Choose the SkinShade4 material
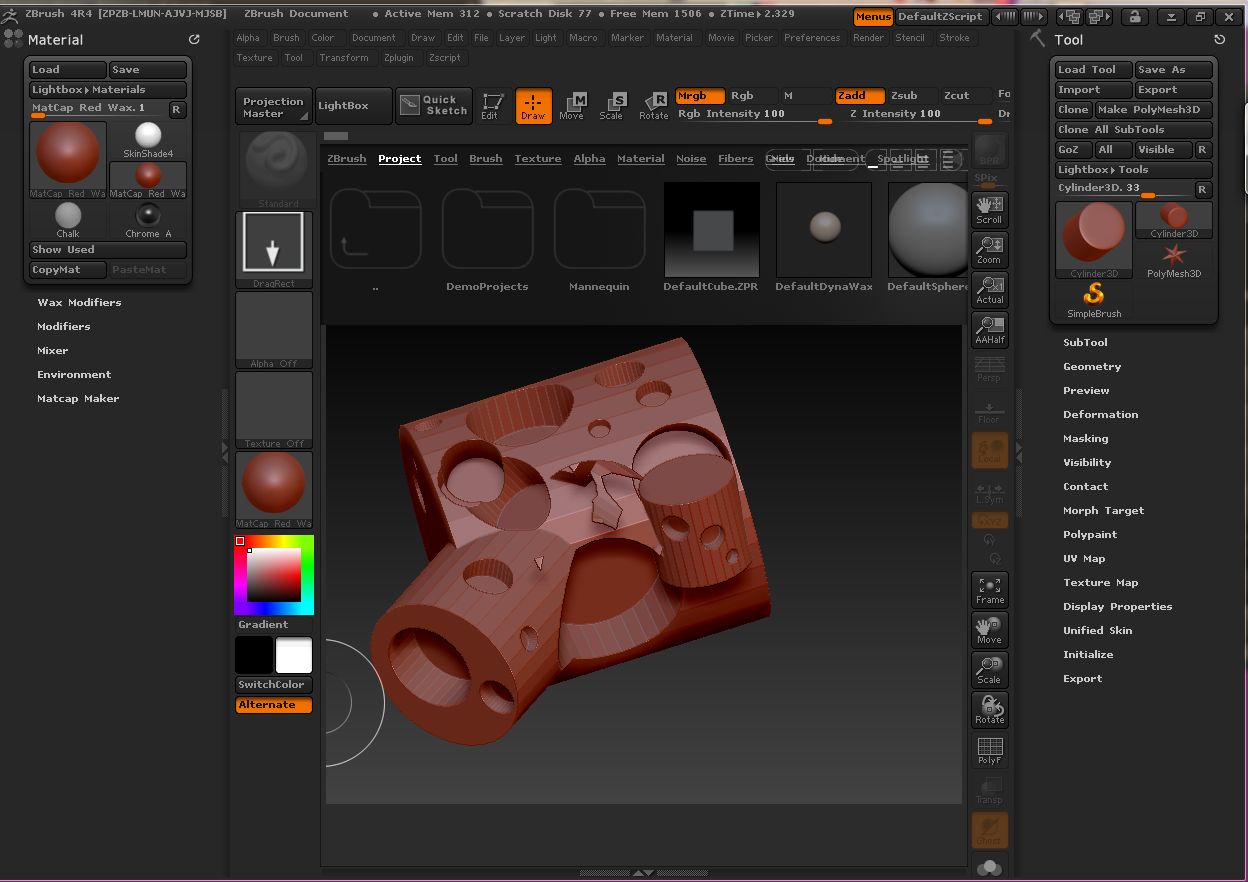The width and height of the screenshot is (1248, 882). point(148,141)
